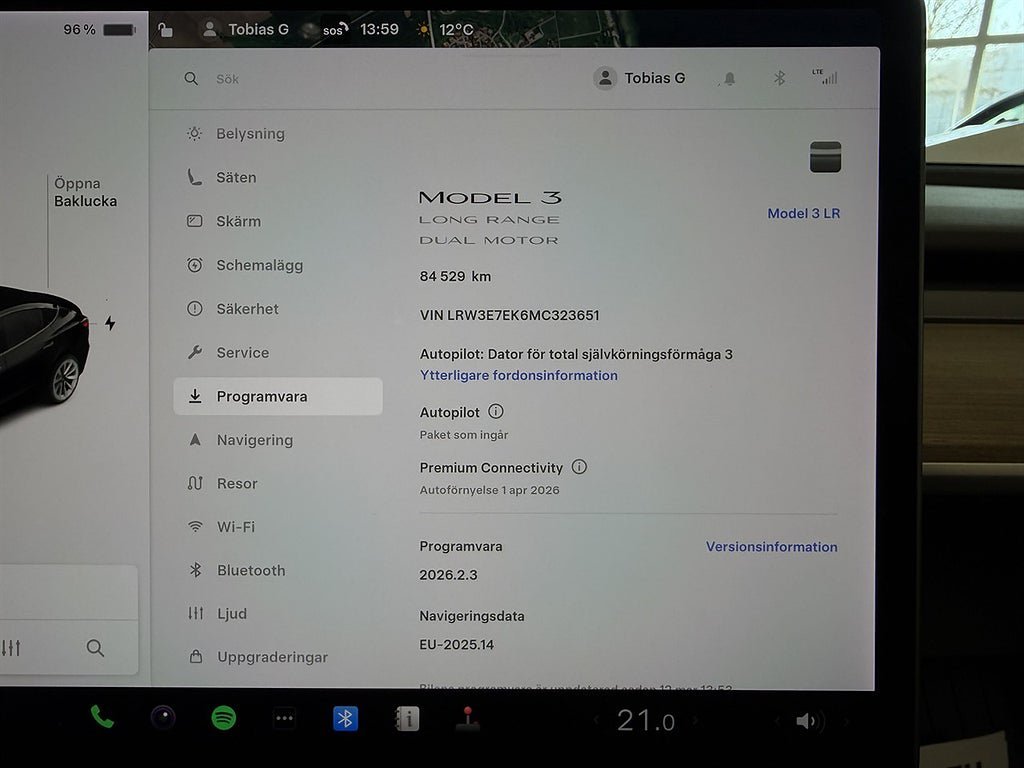
Task: Open the dashcam camera app
Action: (163, 718)
